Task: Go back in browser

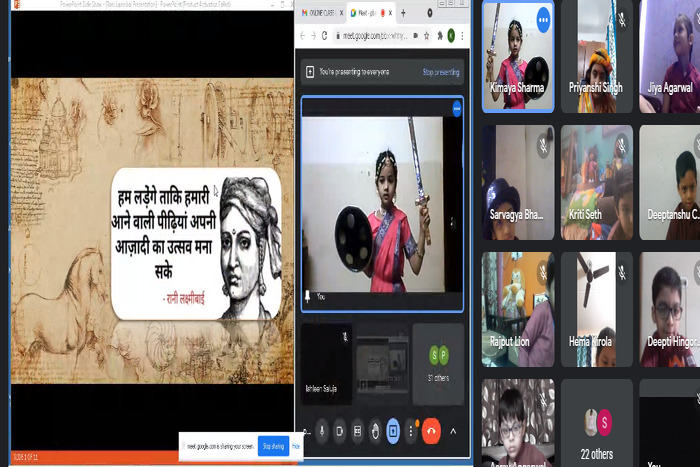Action: [x=303, y=36]
